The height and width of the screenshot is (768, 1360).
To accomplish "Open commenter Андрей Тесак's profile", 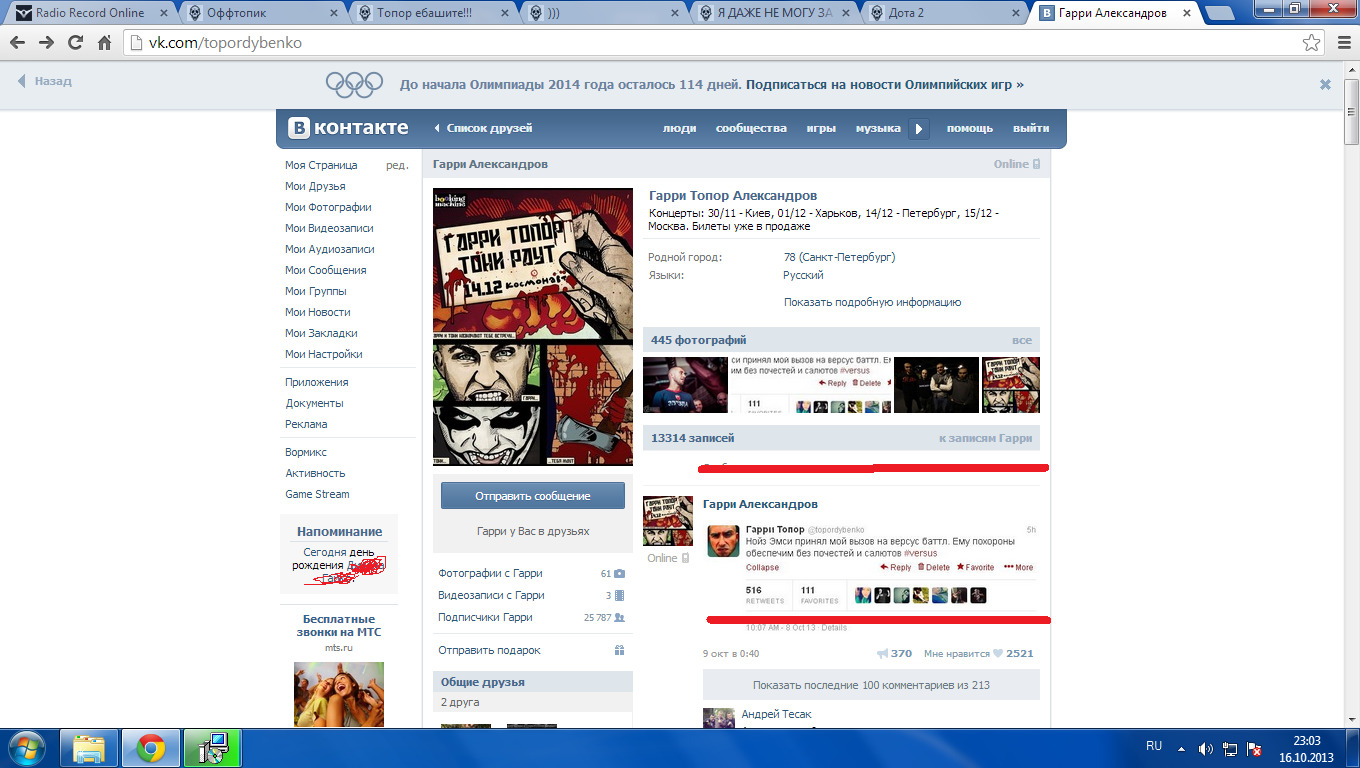I will [x=776, y=714].
